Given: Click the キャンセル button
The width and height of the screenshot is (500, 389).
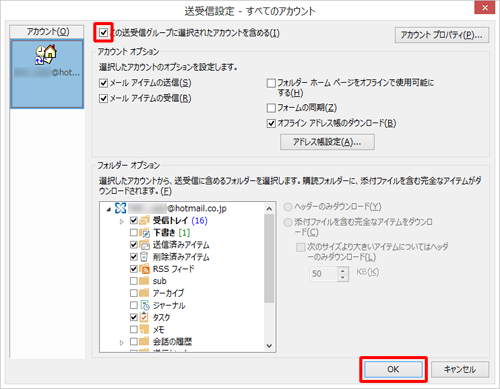Looking at the screenshot, I should pyautogui.click(x=460, y=369).
